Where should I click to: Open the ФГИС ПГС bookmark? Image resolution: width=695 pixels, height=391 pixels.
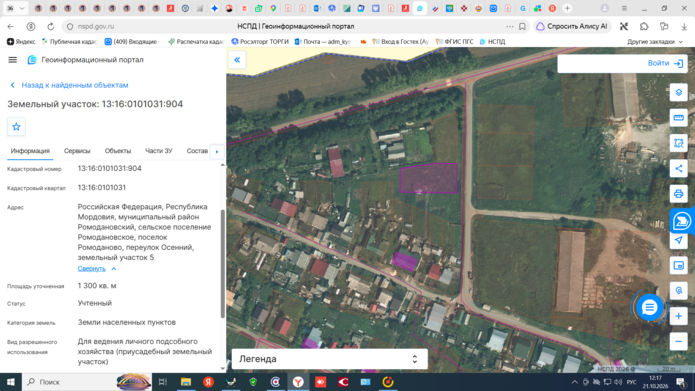tap(455, 42)
